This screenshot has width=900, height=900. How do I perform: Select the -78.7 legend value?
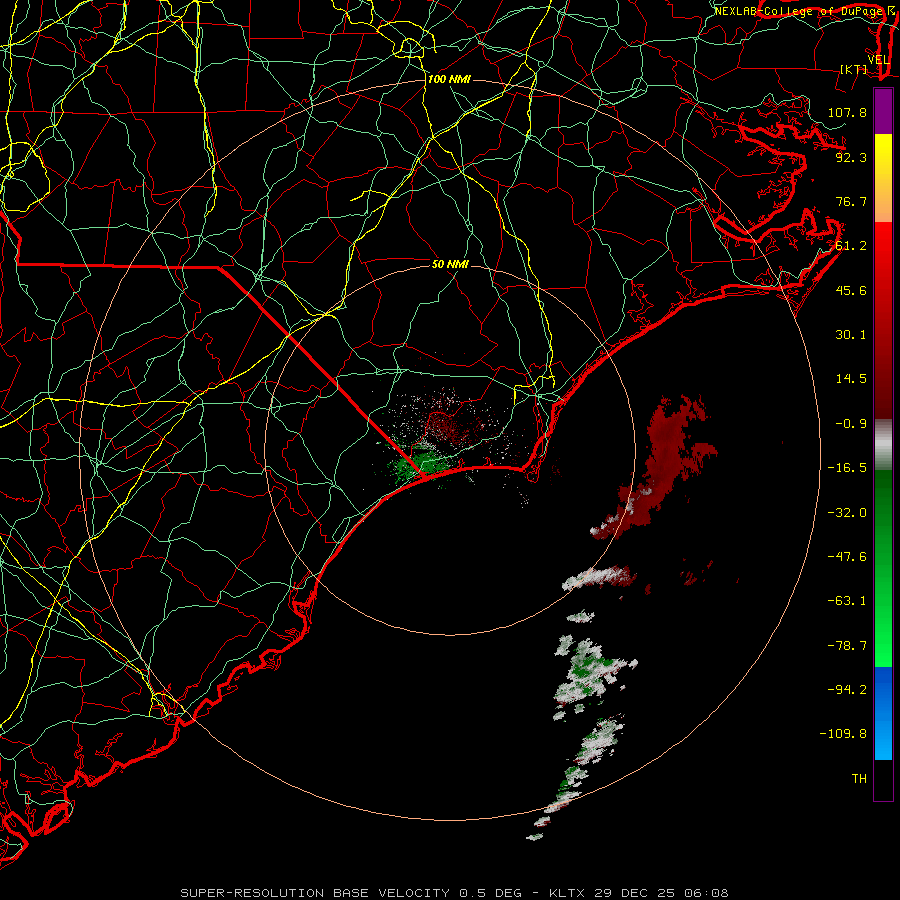click(x=847, y=646)
